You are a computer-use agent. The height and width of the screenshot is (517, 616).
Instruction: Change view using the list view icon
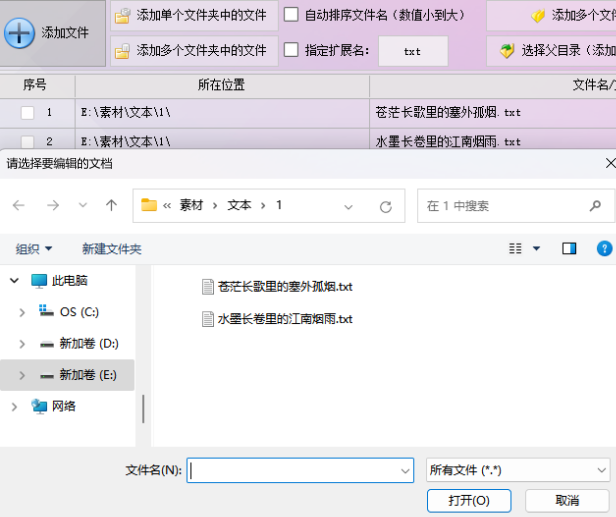click(x=515, y=248)
